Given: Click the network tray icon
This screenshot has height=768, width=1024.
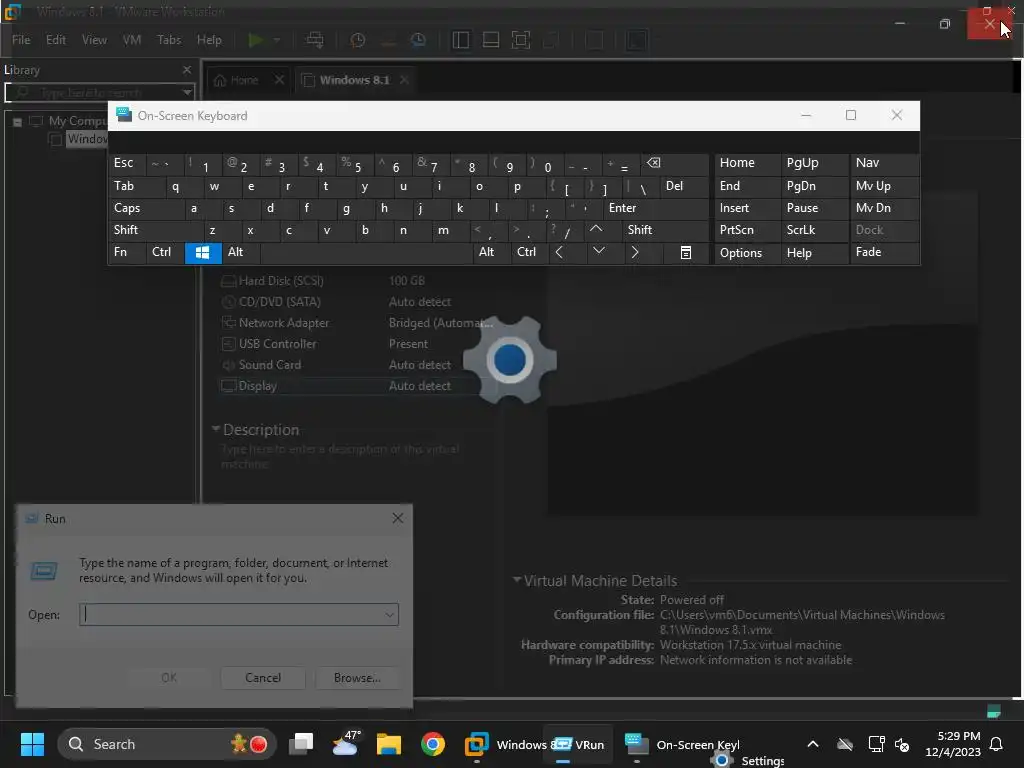Looking at the screenshot, I should [876, 744].
